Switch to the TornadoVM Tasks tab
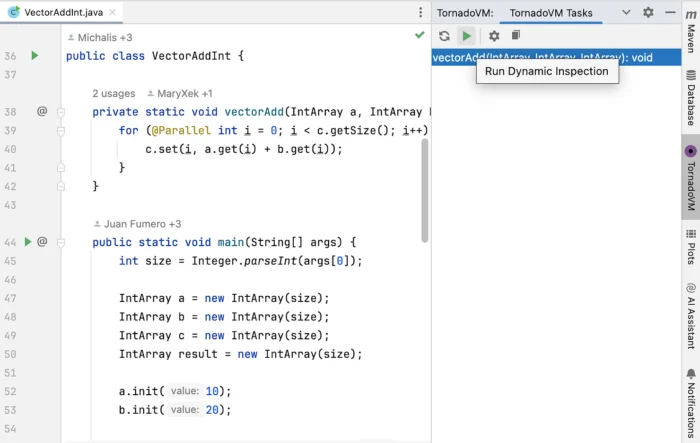 [x=550, y=13]
